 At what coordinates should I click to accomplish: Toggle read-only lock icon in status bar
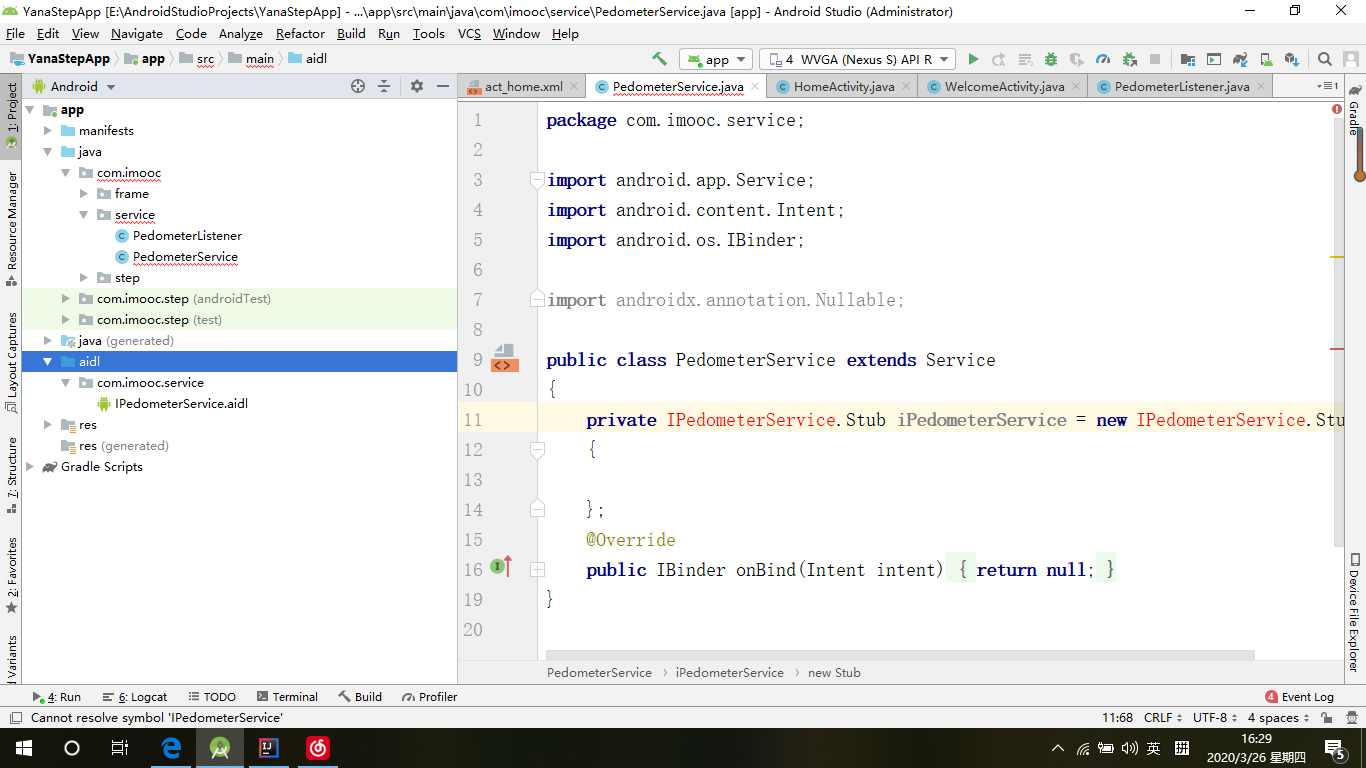coord(1326,718)
